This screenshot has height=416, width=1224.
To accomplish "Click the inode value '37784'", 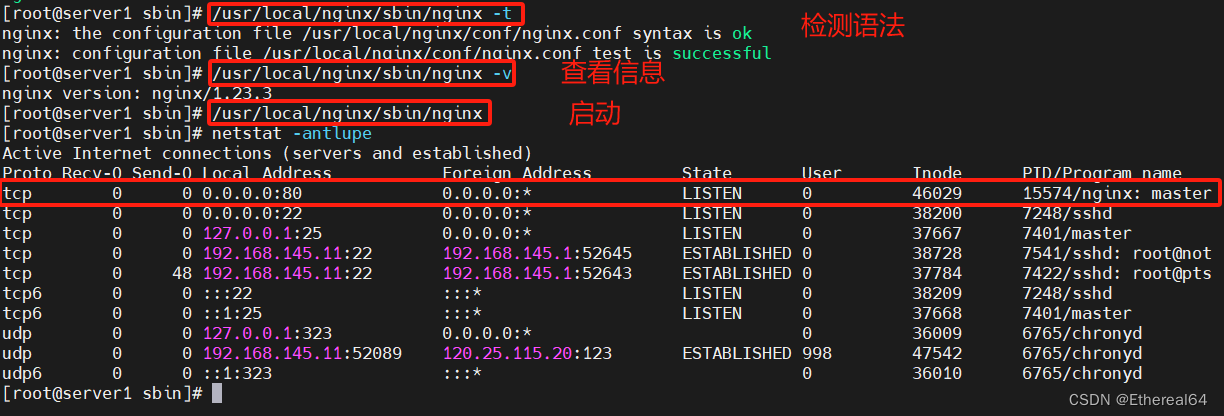I will (937, 273).
